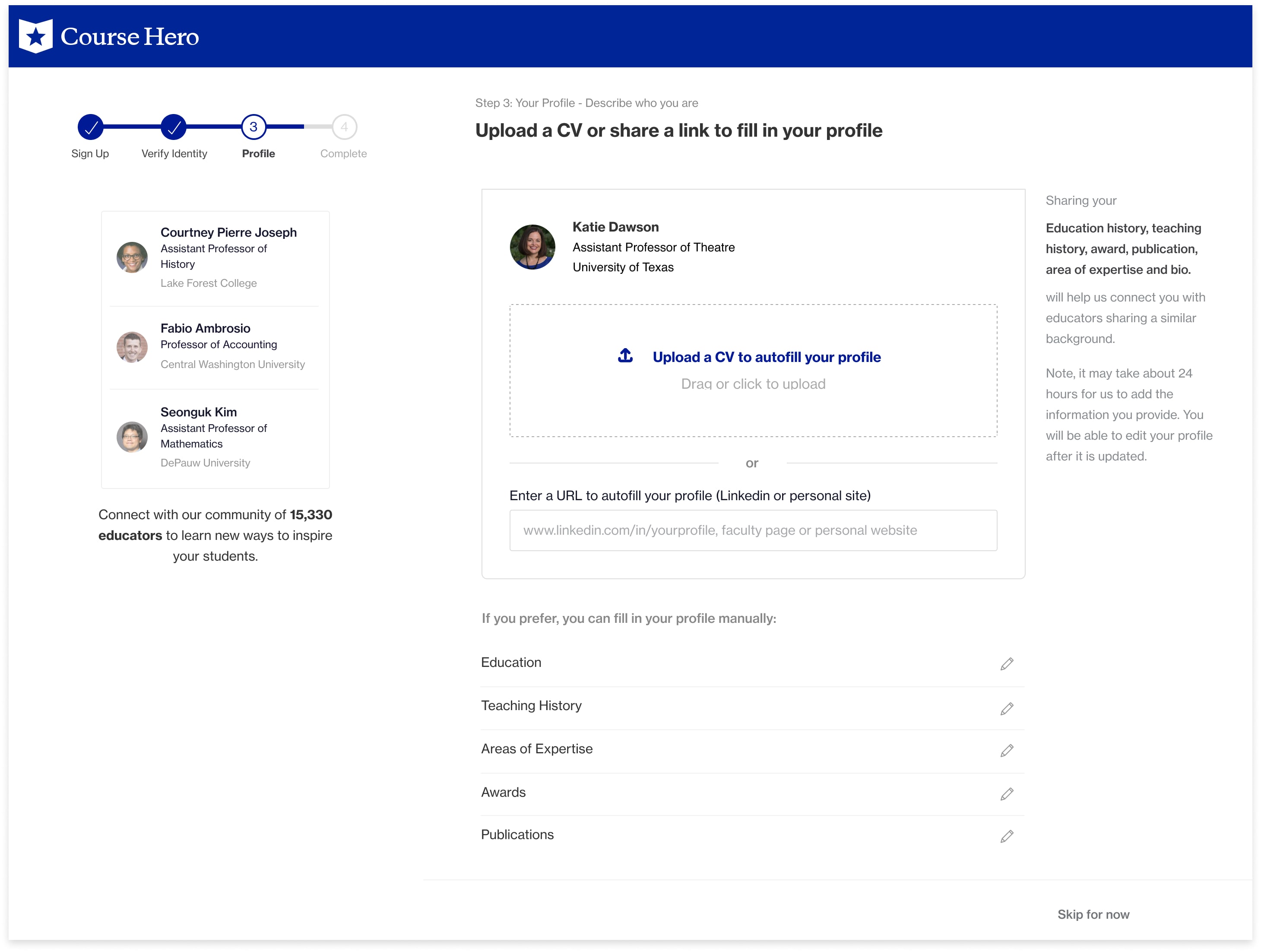Open Awards editor with pencil icon
Screen dimensions: 1261x952
[x=1007, y=793]
